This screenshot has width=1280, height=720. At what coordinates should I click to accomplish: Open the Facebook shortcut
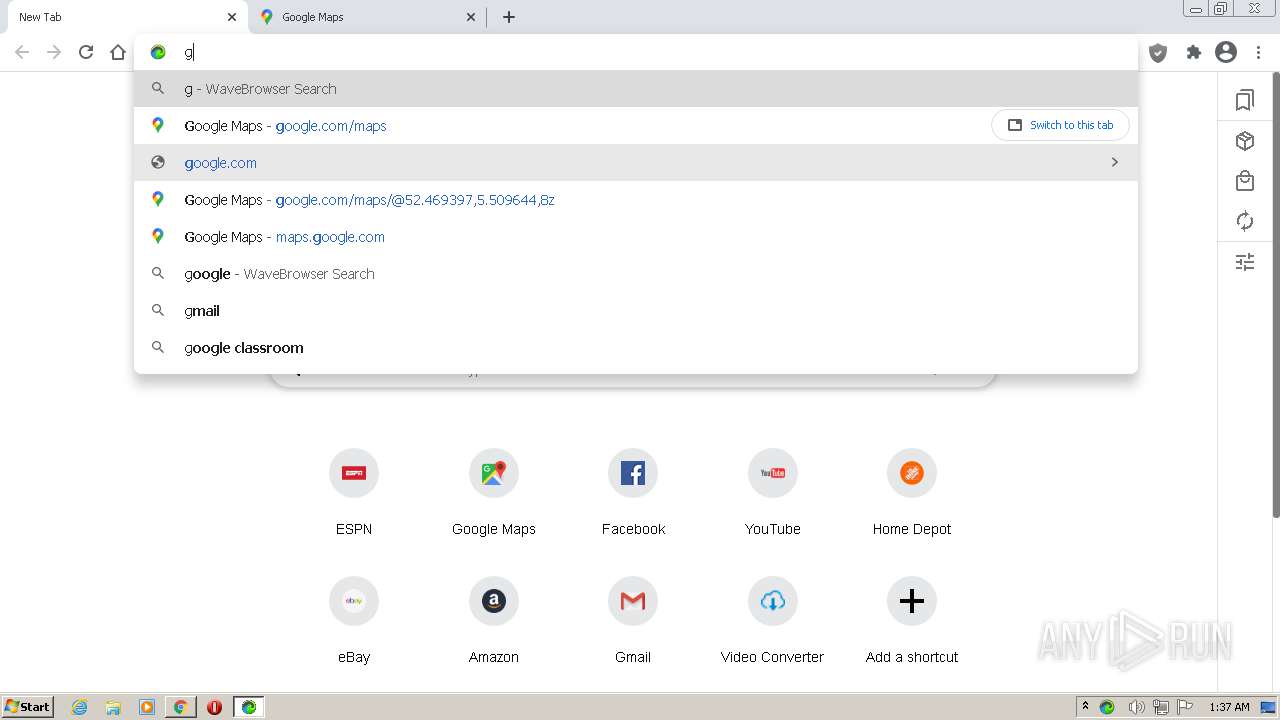click(x=633, y=473)
